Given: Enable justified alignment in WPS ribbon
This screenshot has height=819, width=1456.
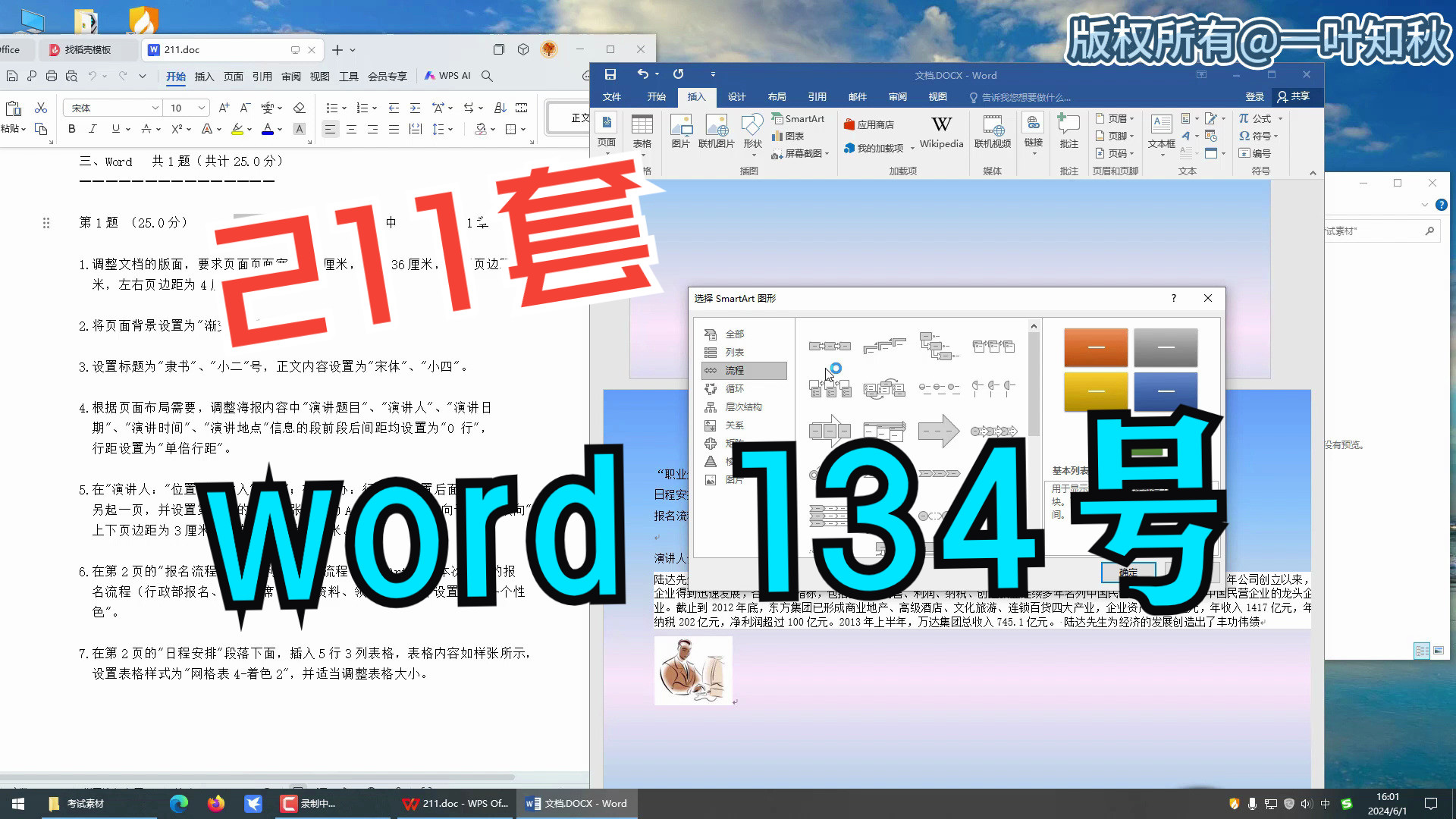Looking at the screenshot, I should (x=394, y=129).
